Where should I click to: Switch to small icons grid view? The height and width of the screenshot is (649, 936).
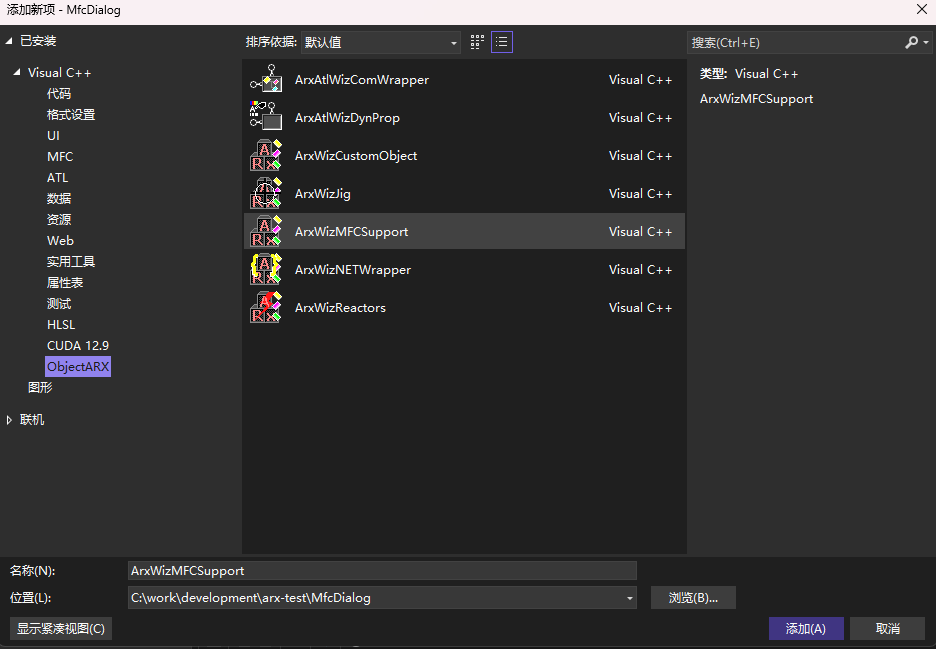click(477, 42)
